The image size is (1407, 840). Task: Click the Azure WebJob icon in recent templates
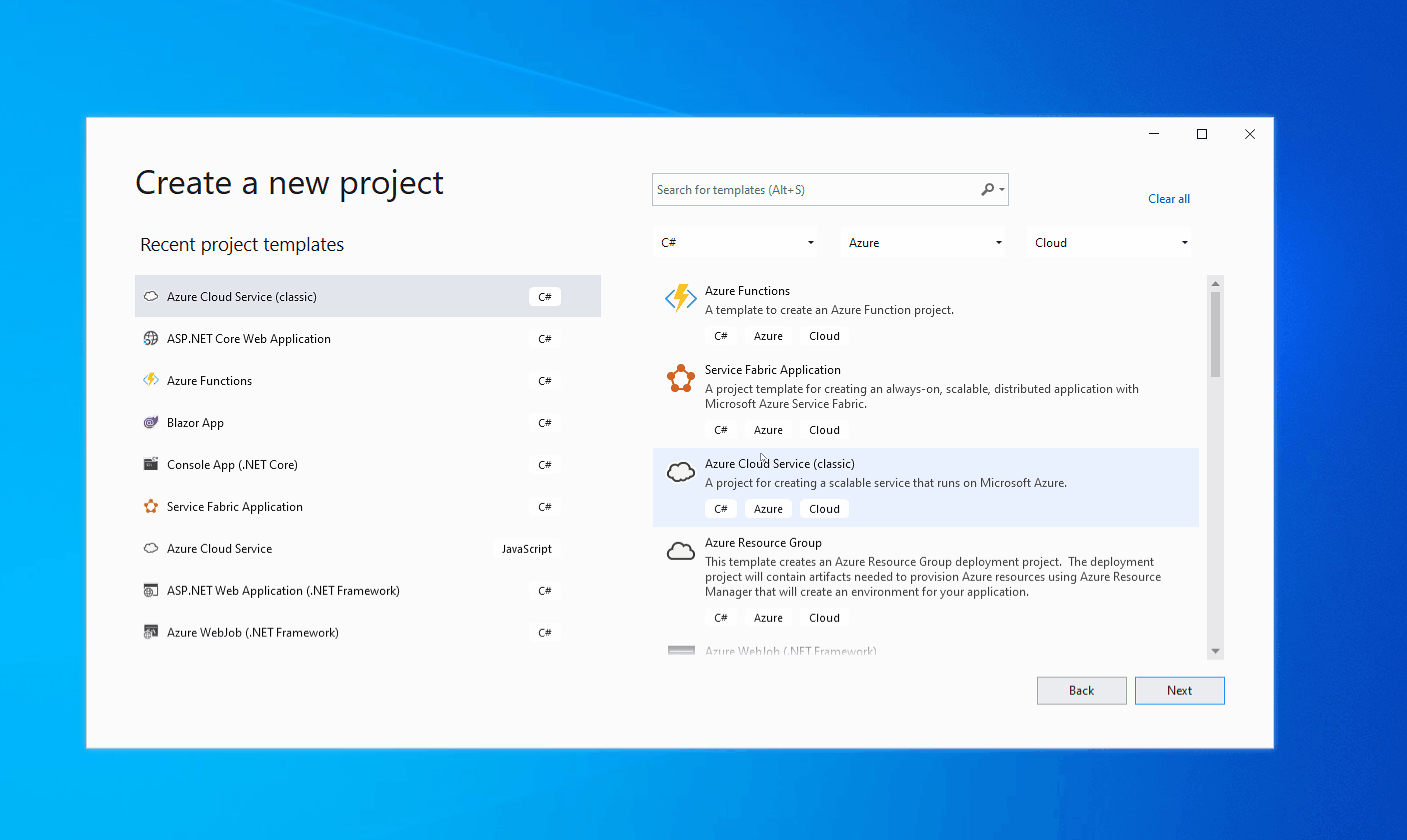pyautogui.click(x=150, y=632)
